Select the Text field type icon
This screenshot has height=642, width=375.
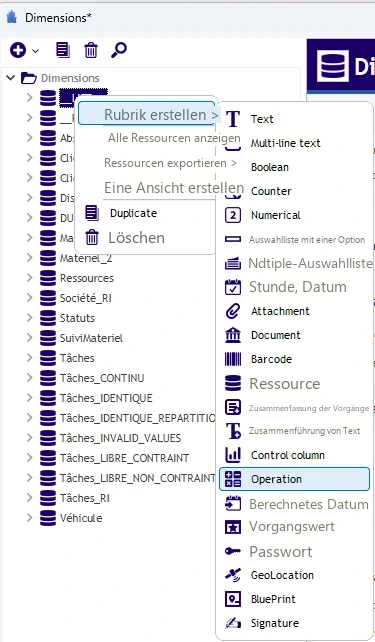[x=233, y=119]
